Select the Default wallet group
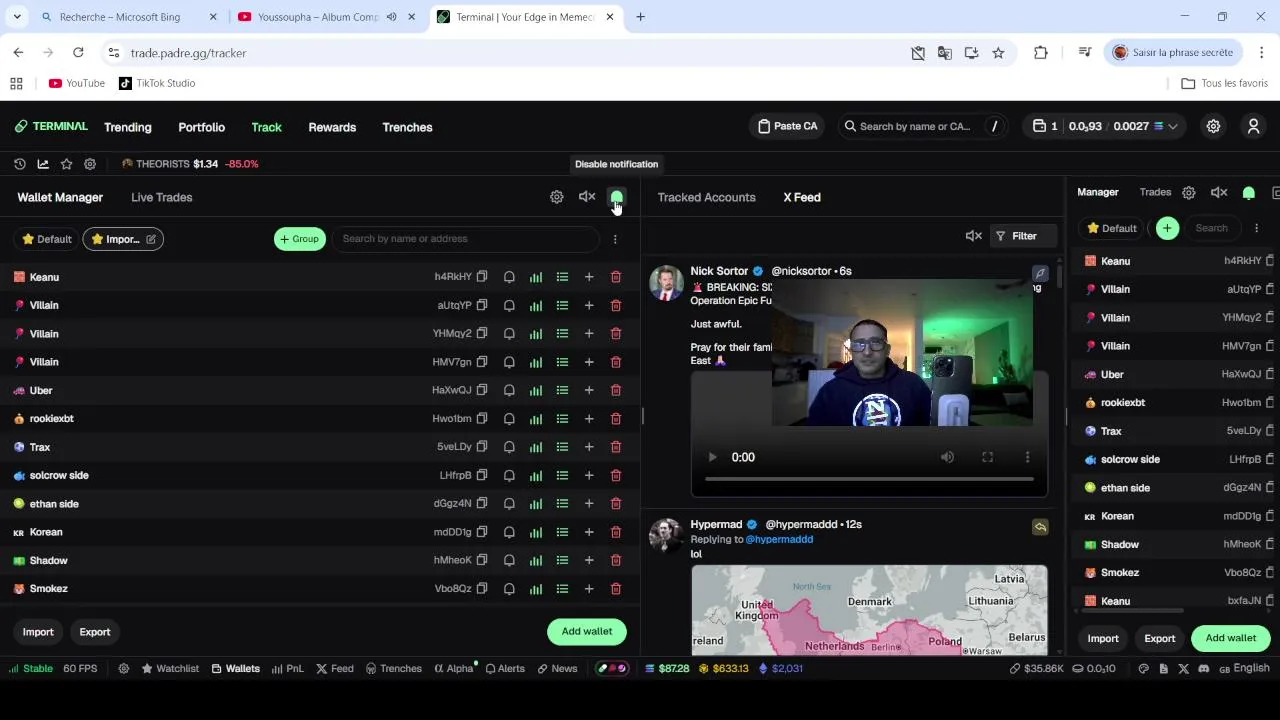The width and height of the screenshot is (1280, 720). pos(46,239)
